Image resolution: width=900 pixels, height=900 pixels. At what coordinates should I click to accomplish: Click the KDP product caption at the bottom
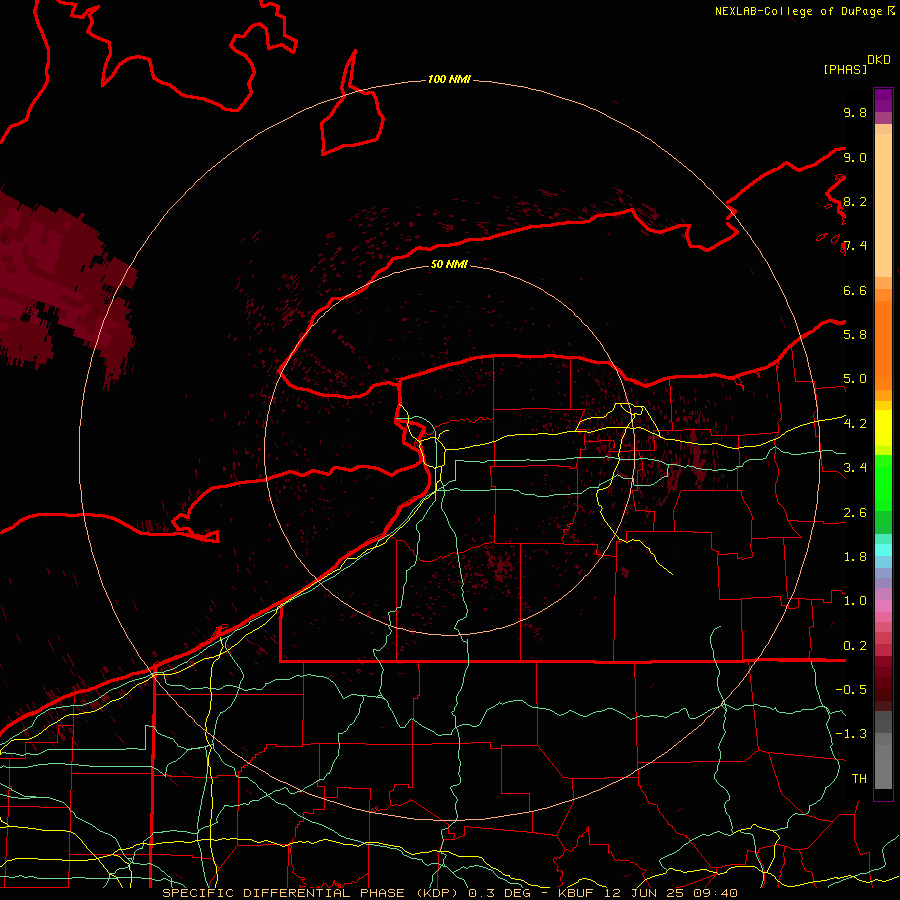449,893
